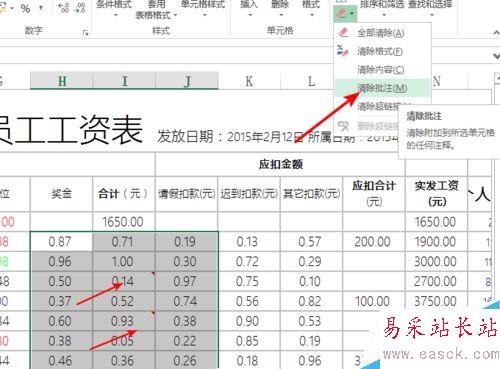This screenshot has height=369, width=500.
Task: Click cell with value 0.97
Action: pos(187,281)
